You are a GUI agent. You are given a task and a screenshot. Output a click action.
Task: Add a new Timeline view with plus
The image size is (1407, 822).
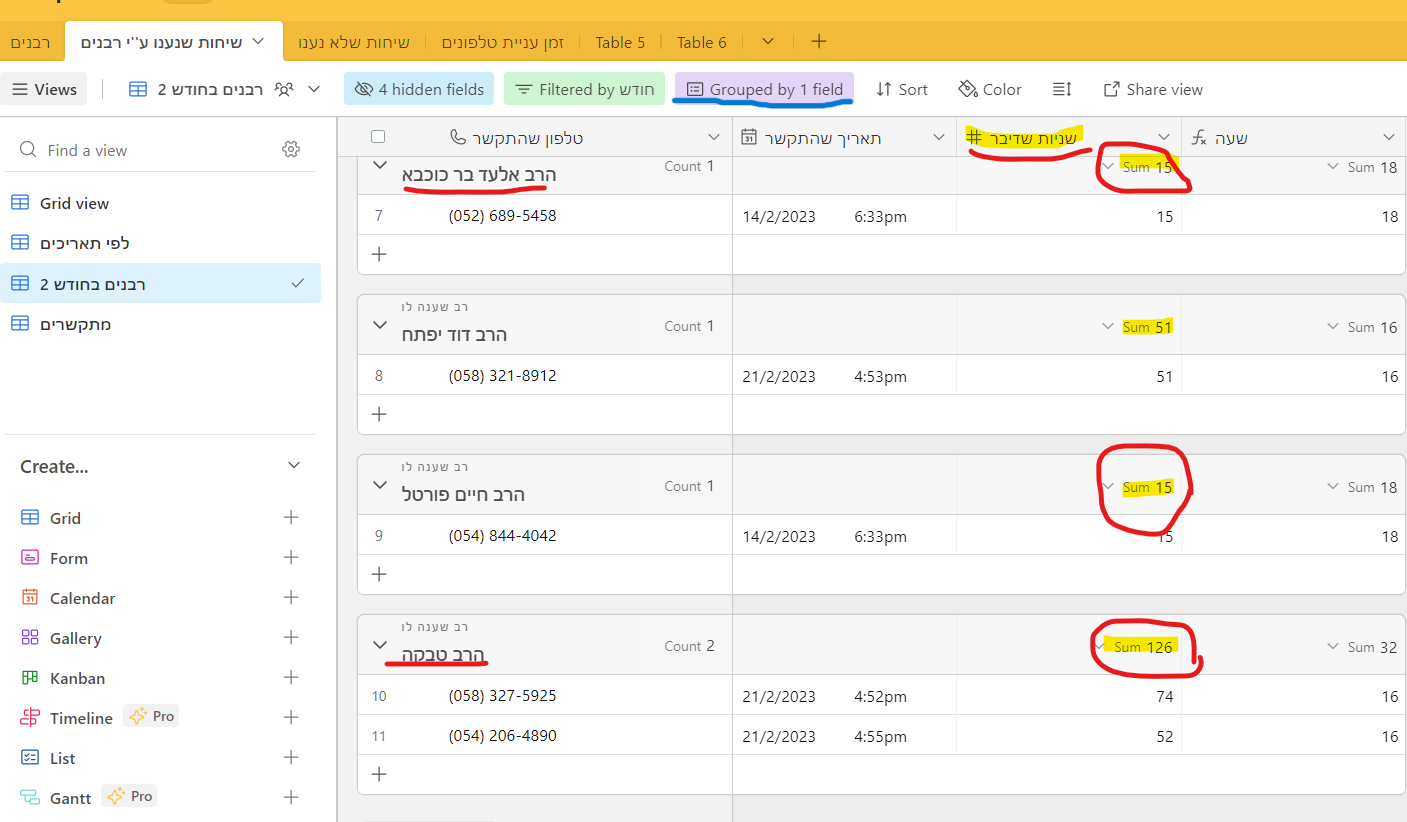(291, 717)
